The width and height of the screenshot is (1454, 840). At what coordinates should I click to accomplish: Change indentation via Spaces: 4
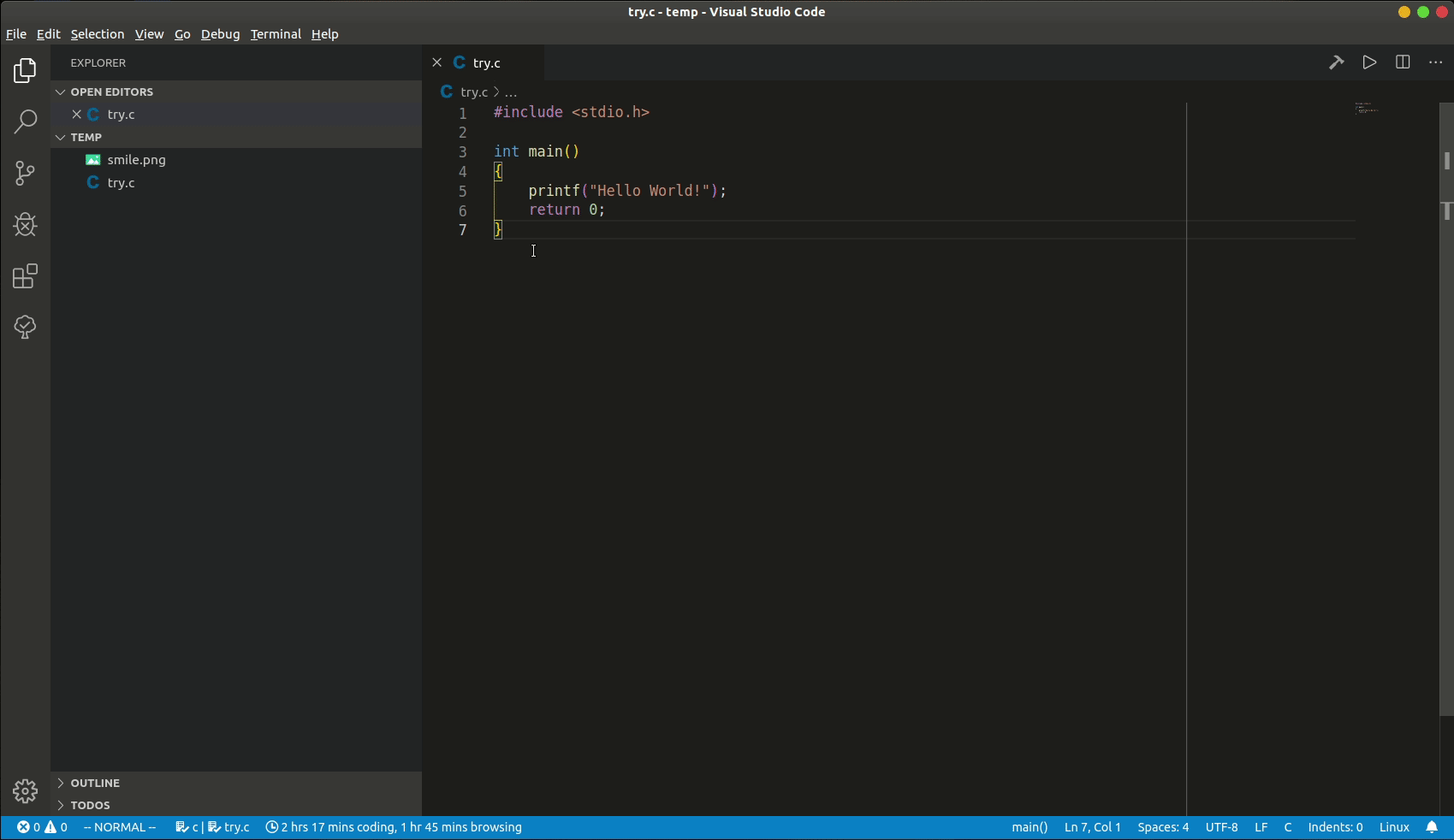(1162, 827)
